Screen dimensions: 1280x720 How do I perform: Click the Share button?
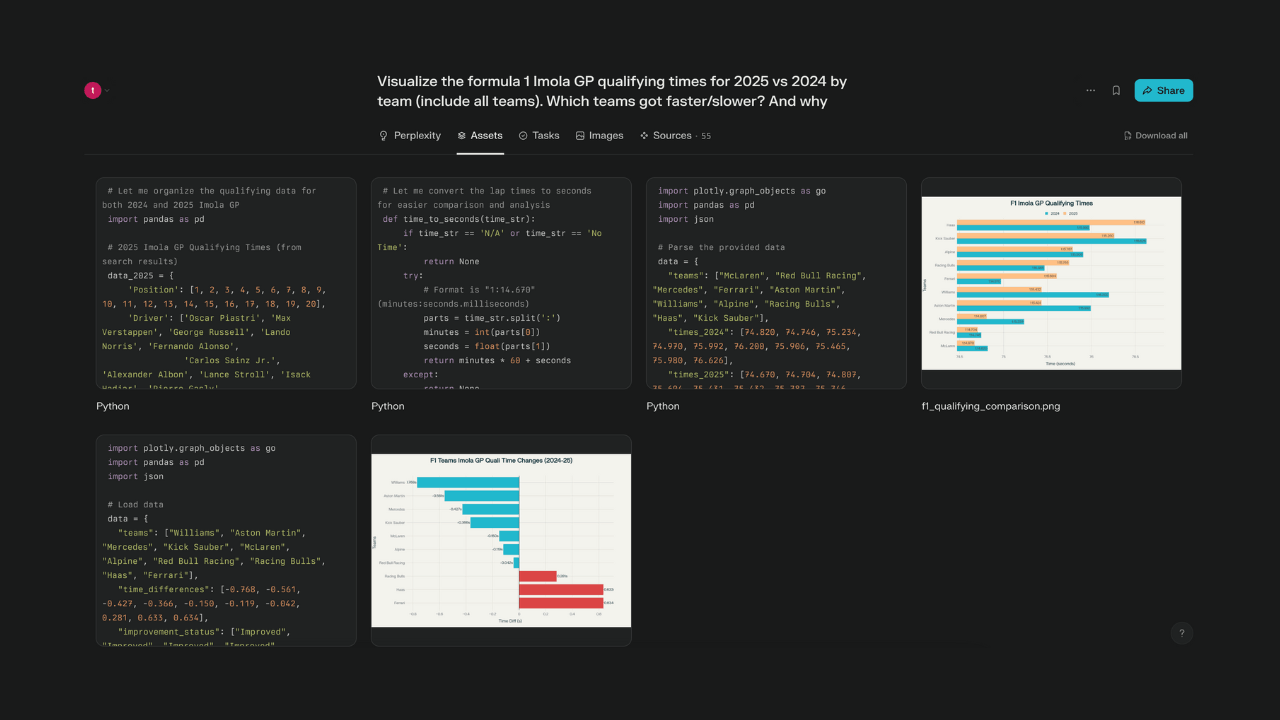[1163, 90]
